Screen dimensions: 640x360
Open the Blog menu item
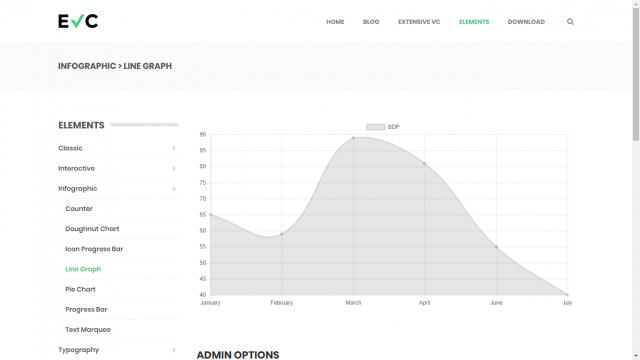pos(371,22)
